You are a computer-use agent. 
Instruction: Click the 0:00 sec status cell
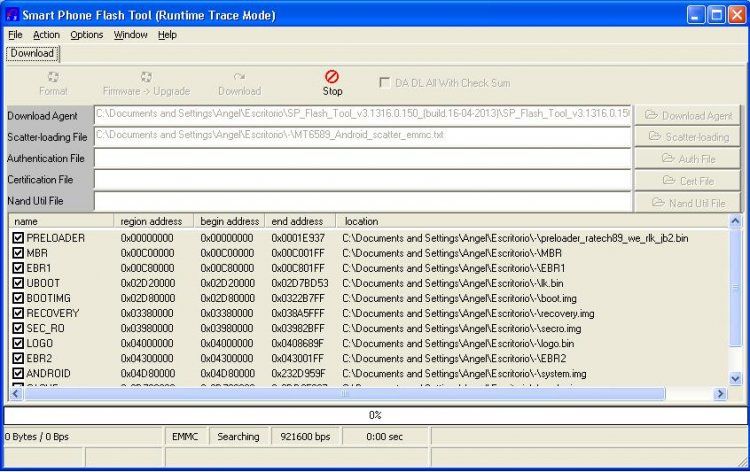(385, 437)
